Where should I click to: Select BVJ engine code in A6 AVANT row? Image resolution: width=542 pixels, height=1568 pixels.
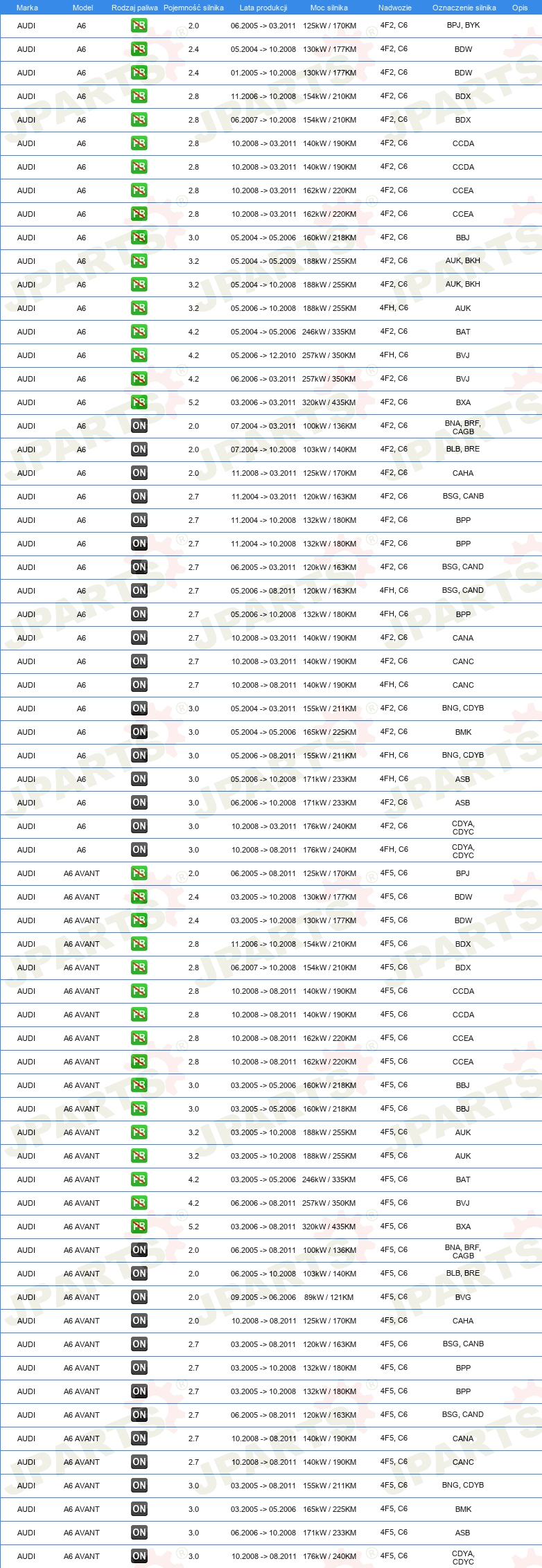pos(463,1203)
